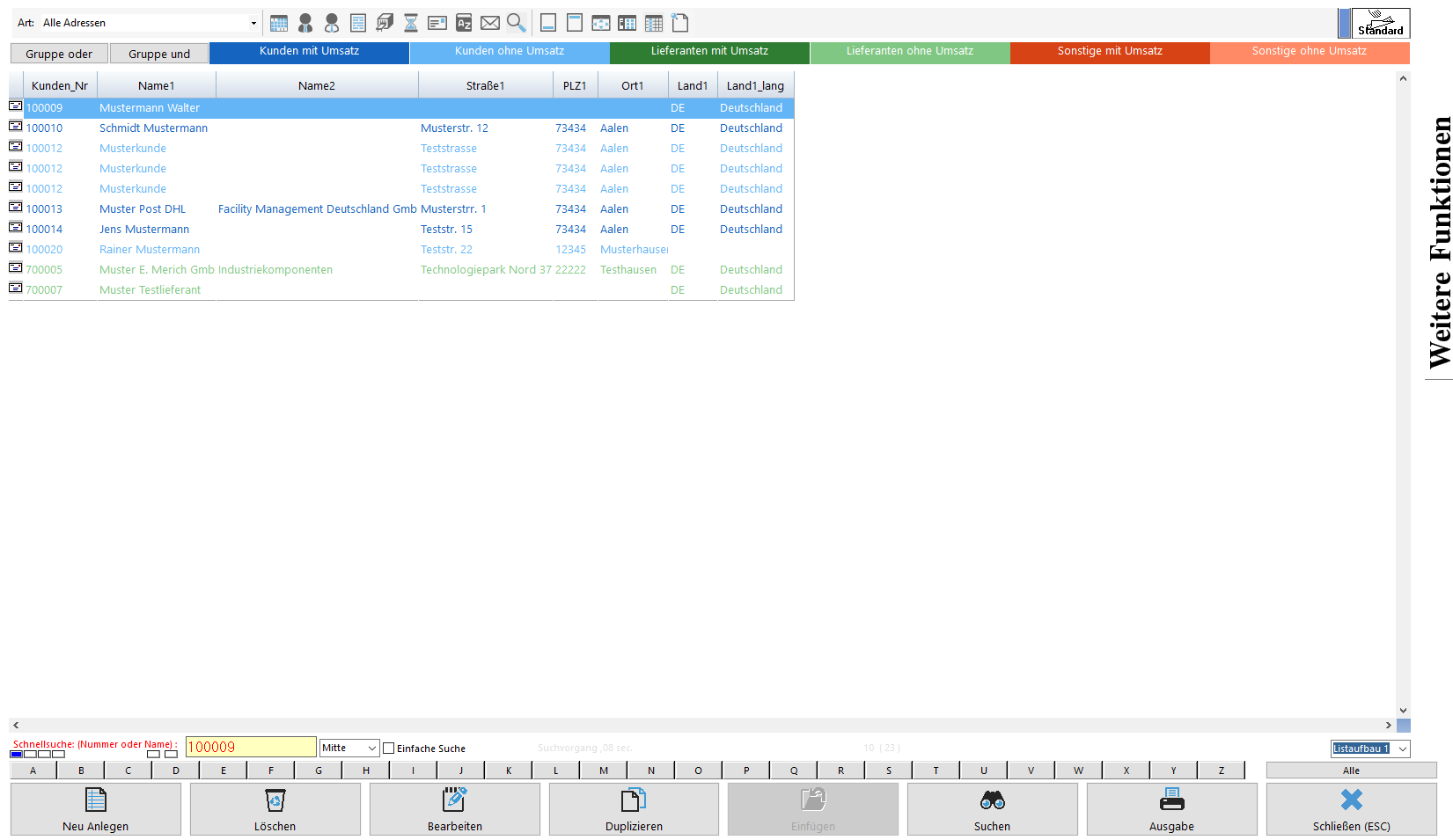This screenshot has height=840, width=1453.
Task: Toggle the Gruppe und button
Action: (159, 54)
